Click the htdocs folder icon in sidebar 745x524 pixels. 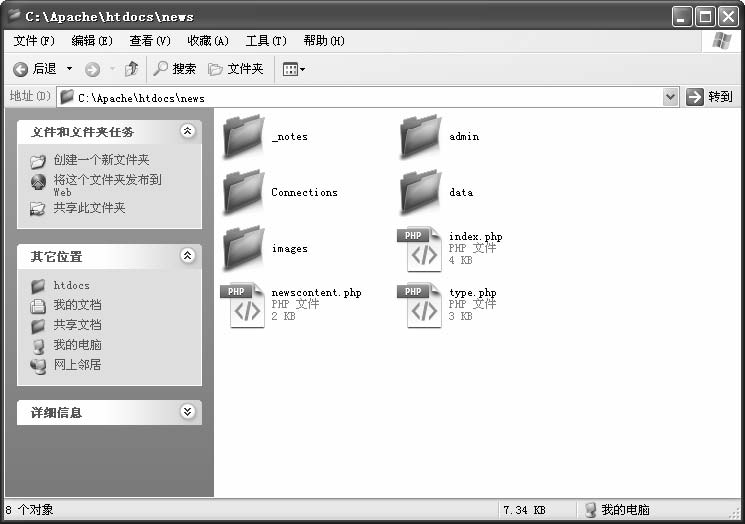coord(38,286)
